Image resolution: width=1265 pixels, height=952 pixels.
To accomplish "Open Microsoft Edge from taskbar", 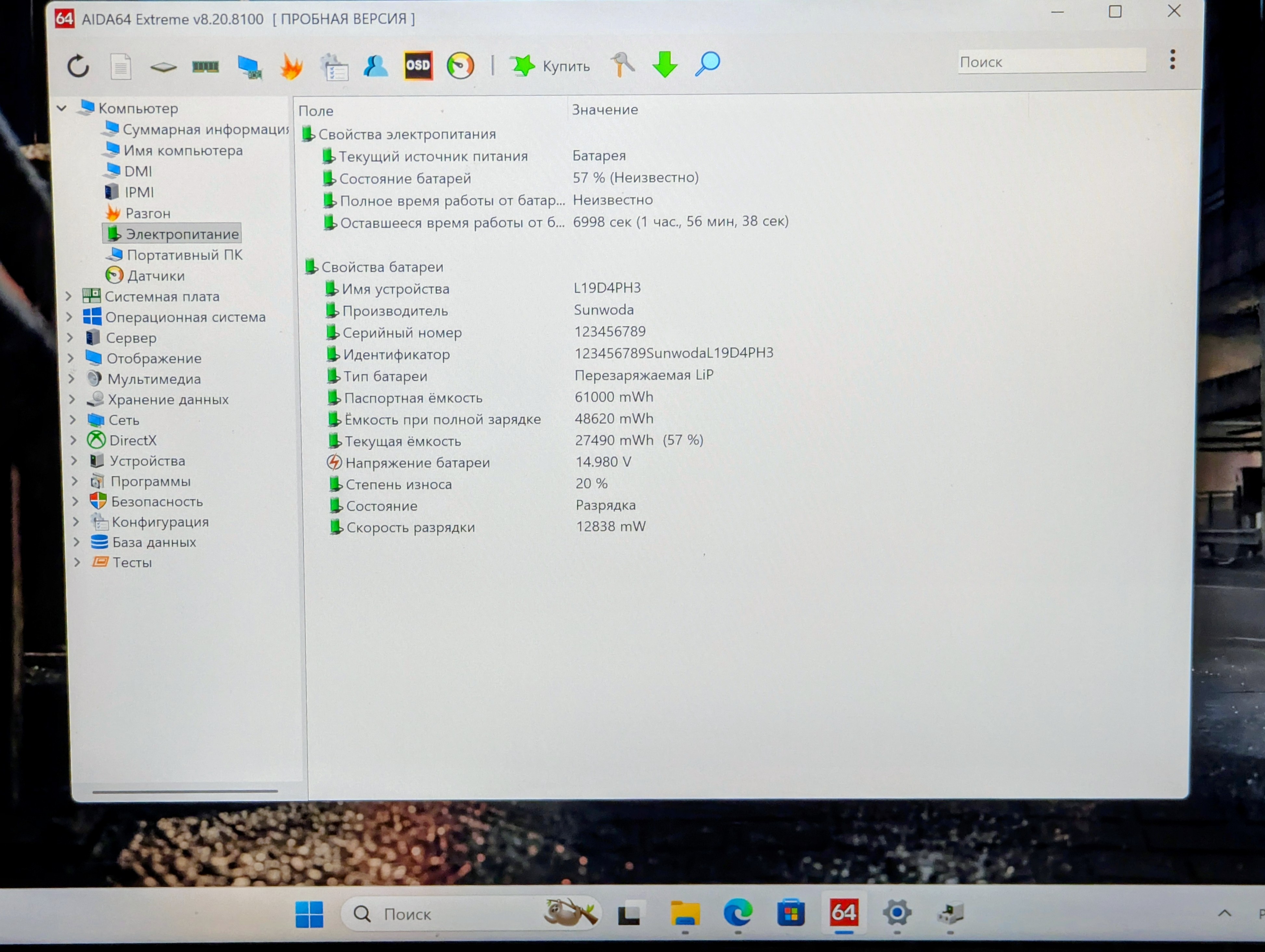I will 738,913.
